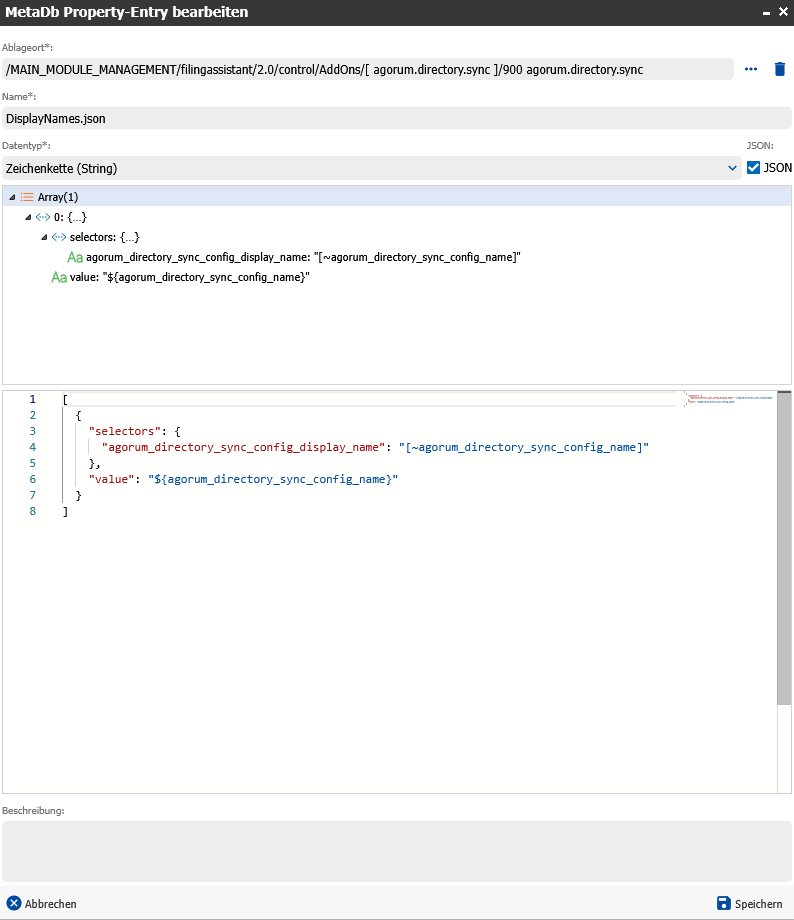This screenshot has width=794, height=920.
Task: Click the Aa string icon of the value row
Action: tap(59, 277)
